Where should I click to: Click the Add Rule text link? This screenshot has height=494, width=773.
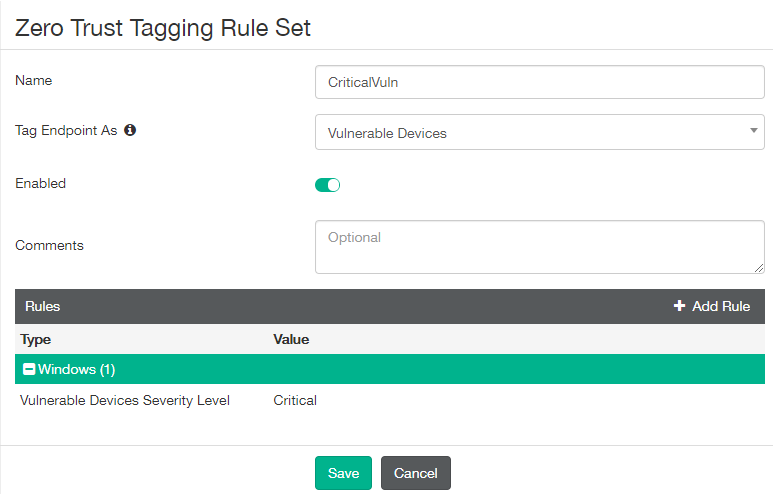pos(721,306)
